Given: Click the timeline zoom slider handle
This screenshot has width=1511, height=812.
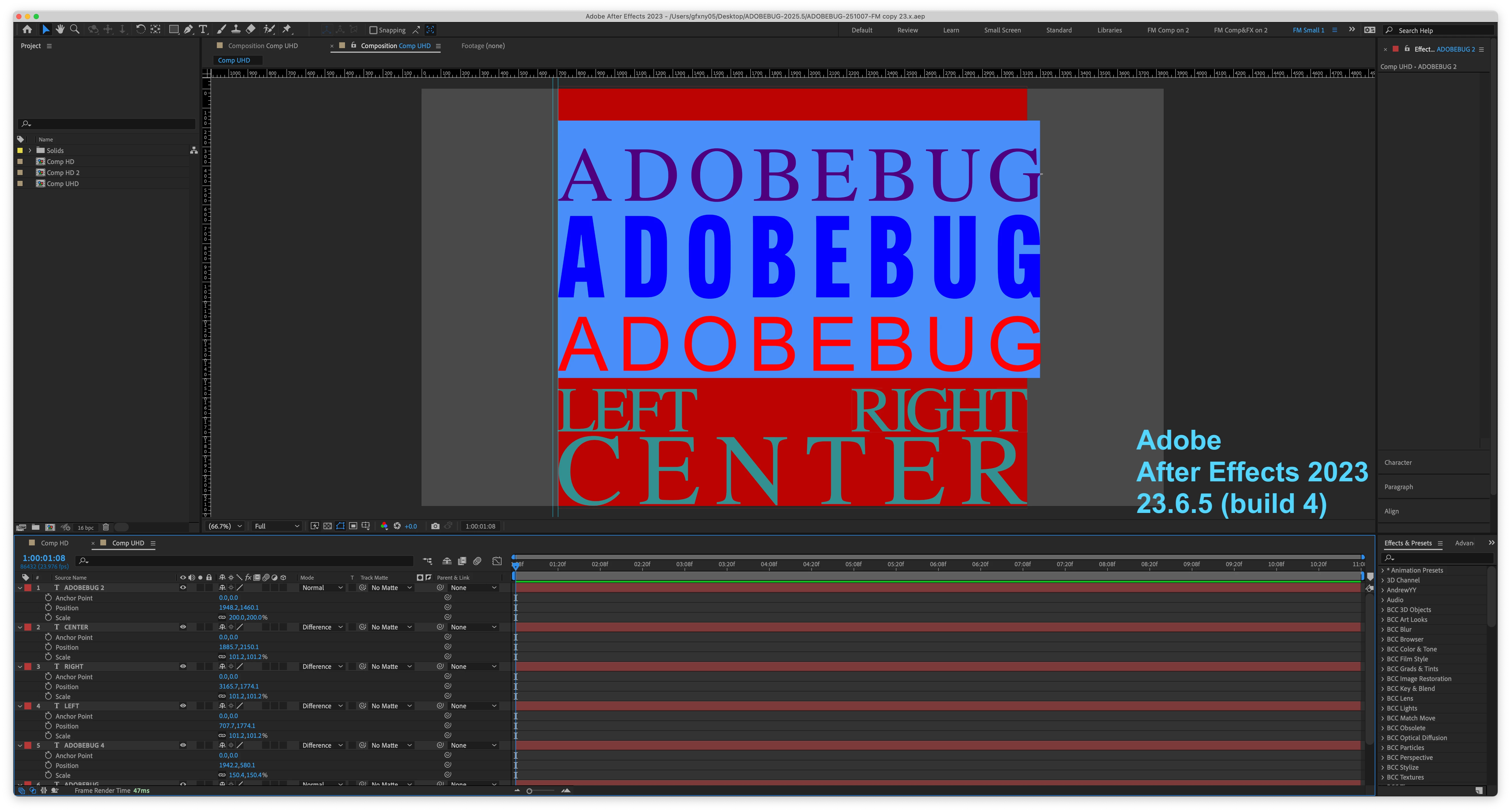Looking at the screenshot, I should 529,791.
